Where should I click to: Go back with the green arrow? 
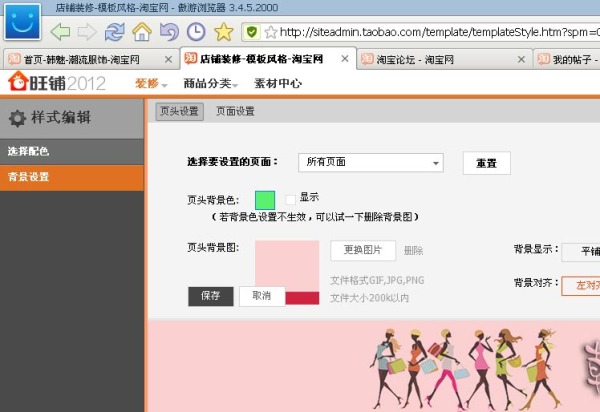coord(60,32)
